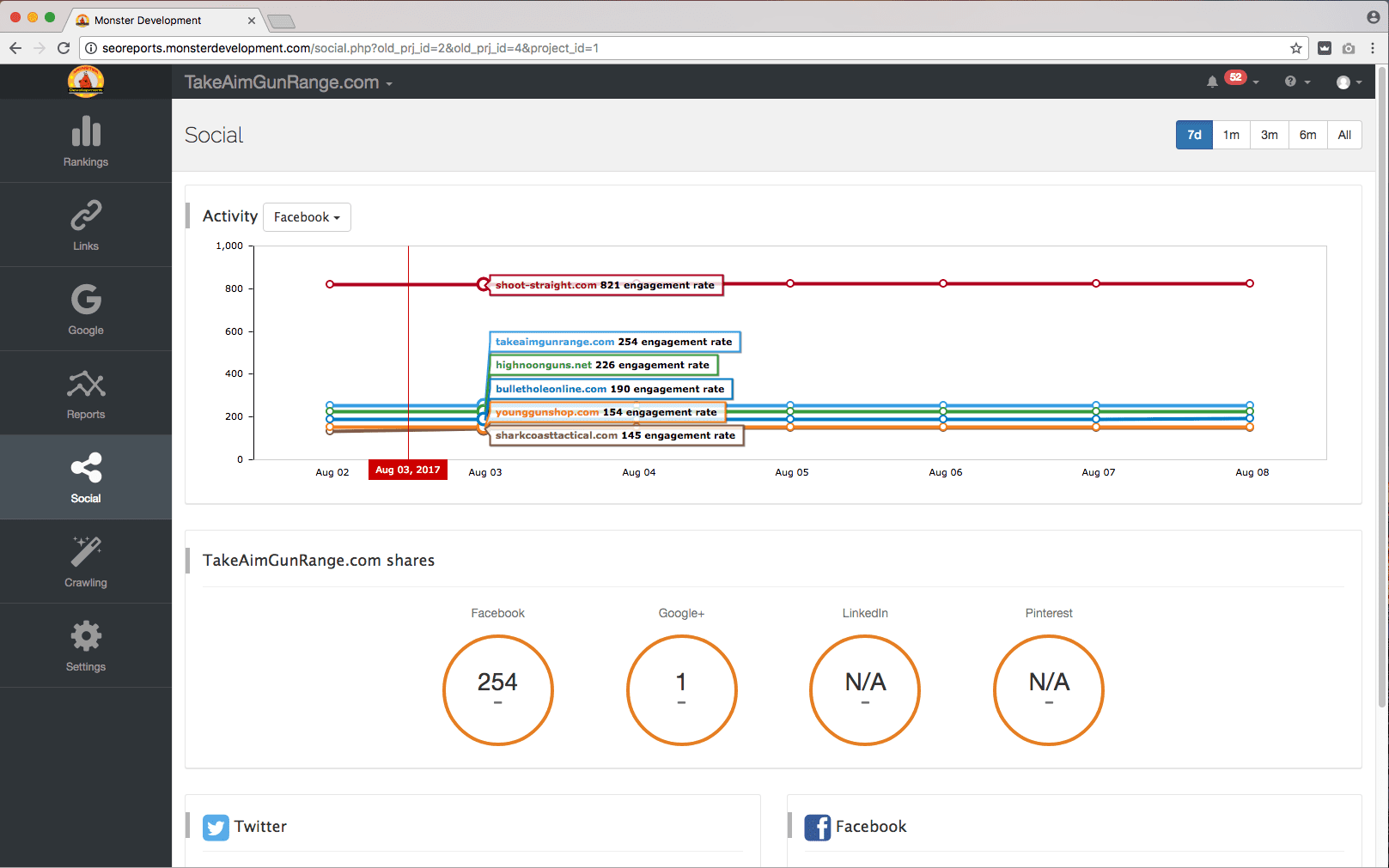Open a new browser tab
The width and height of the screenshot is (1389, 868).
(281, 21)
